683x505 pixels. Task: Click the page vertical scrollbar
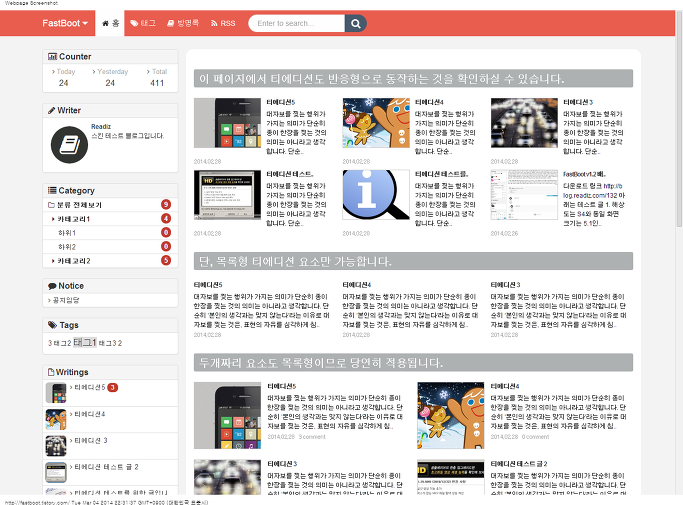(x=679, y=119)
